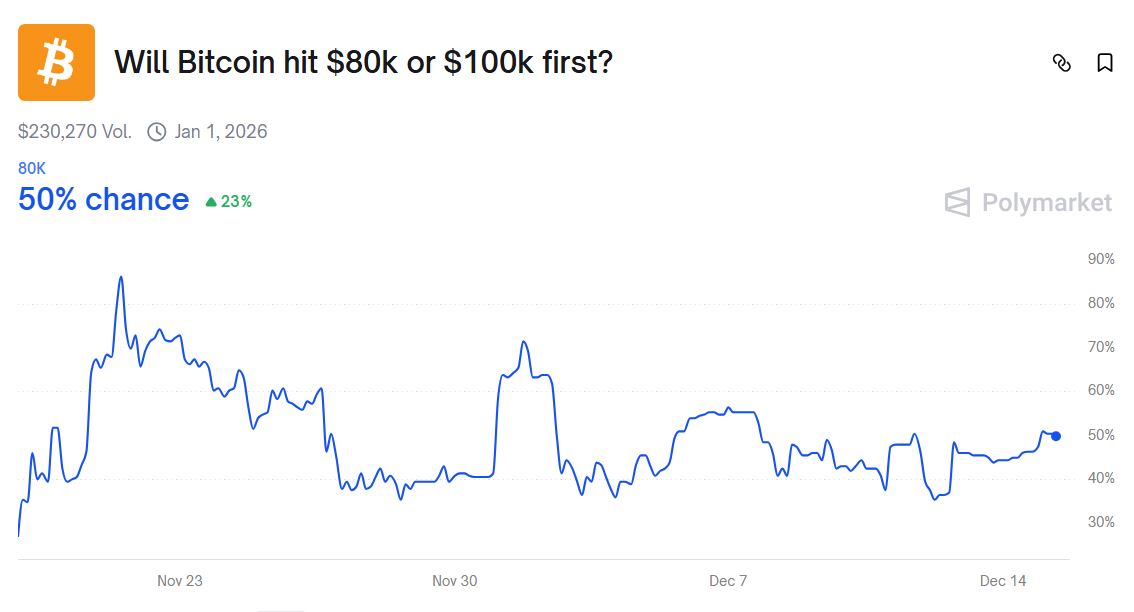This screenshot has width=1134, height=612.
Task: Click the 90% y-axis label
Action: pos(1101,259)
